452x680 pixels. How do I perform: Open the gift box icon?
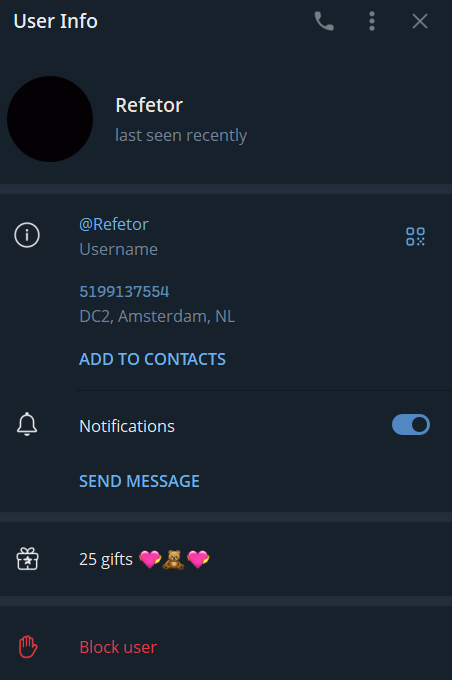27,559
